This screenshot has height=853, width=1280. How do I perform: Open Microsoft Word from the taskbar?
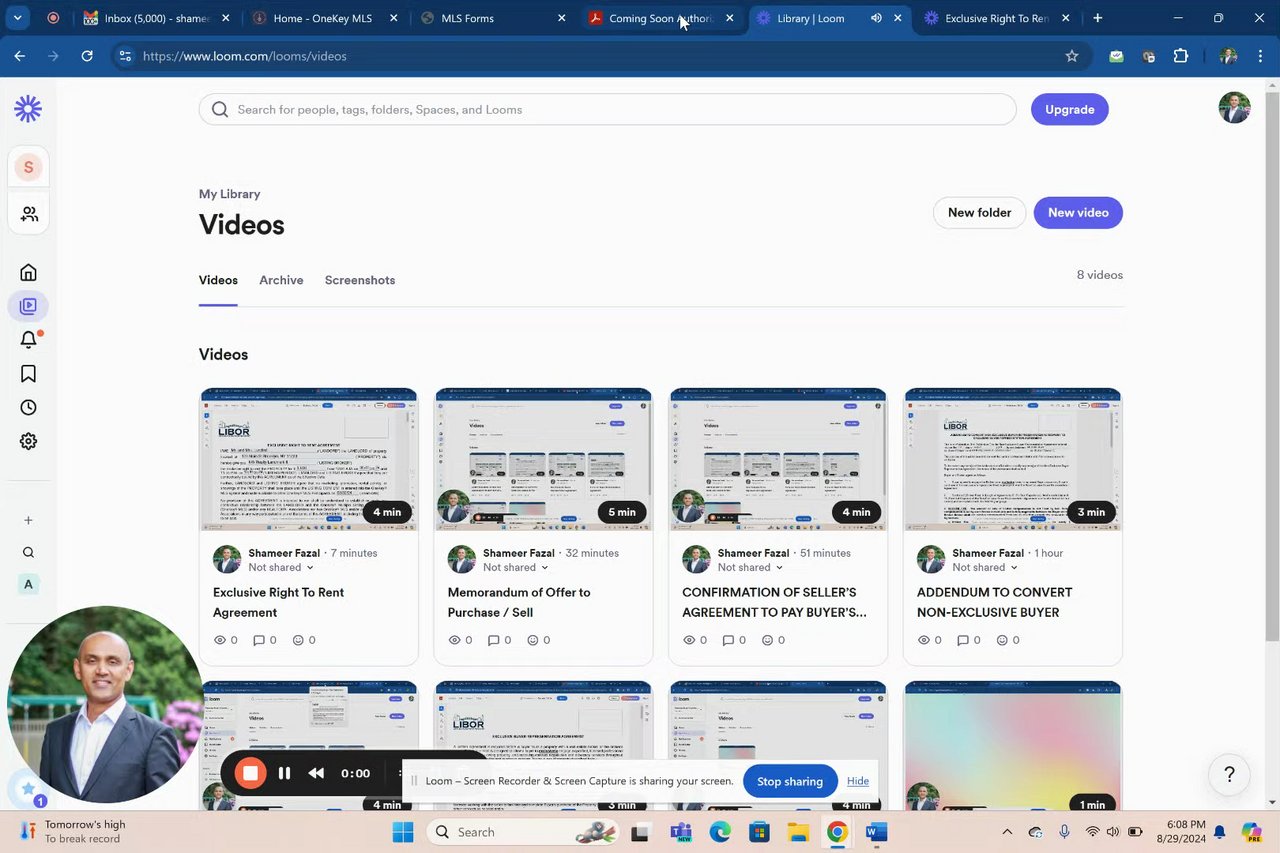(x=876, y=832)
